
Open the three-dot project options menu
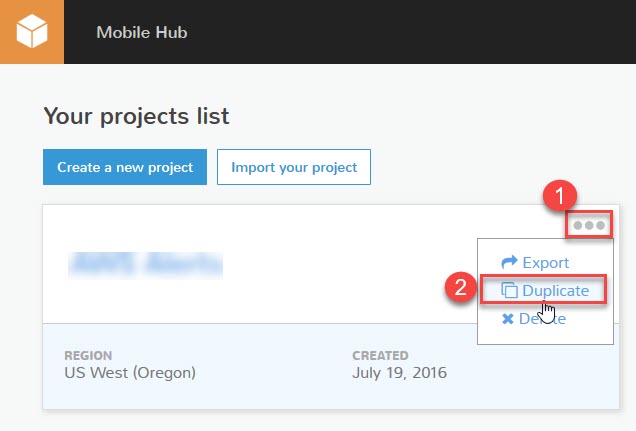pyautogui.click(x=589, y=225)
